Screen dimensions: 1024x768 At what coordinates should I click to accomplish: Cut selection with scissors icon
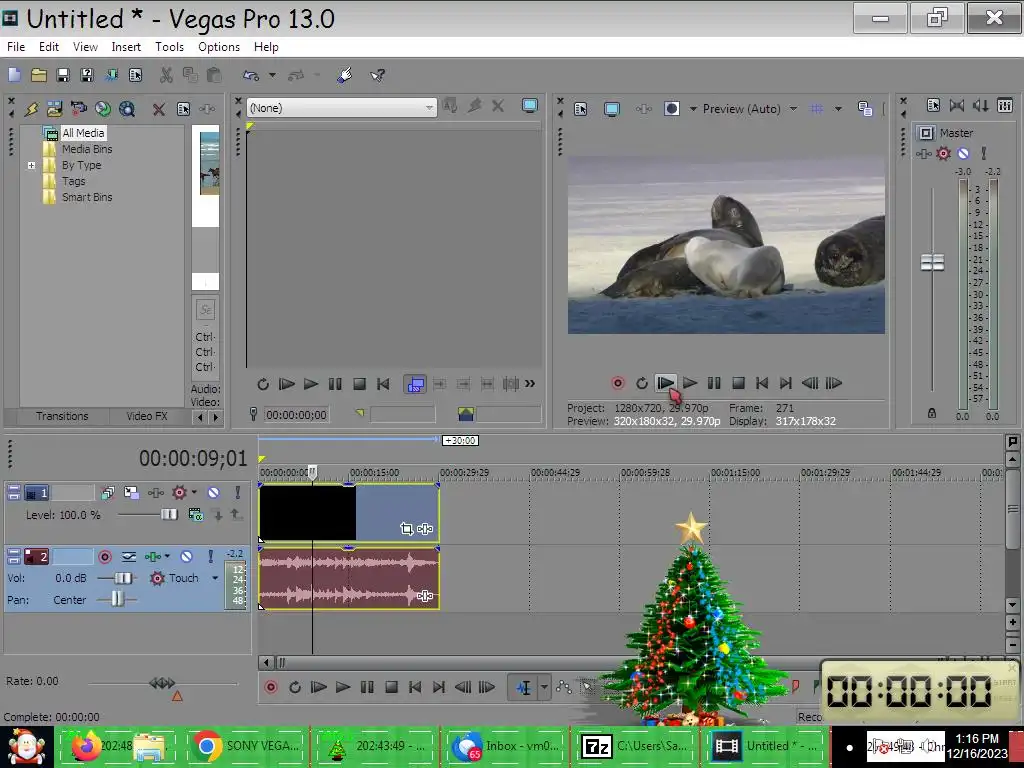click(x=166, y=75)
